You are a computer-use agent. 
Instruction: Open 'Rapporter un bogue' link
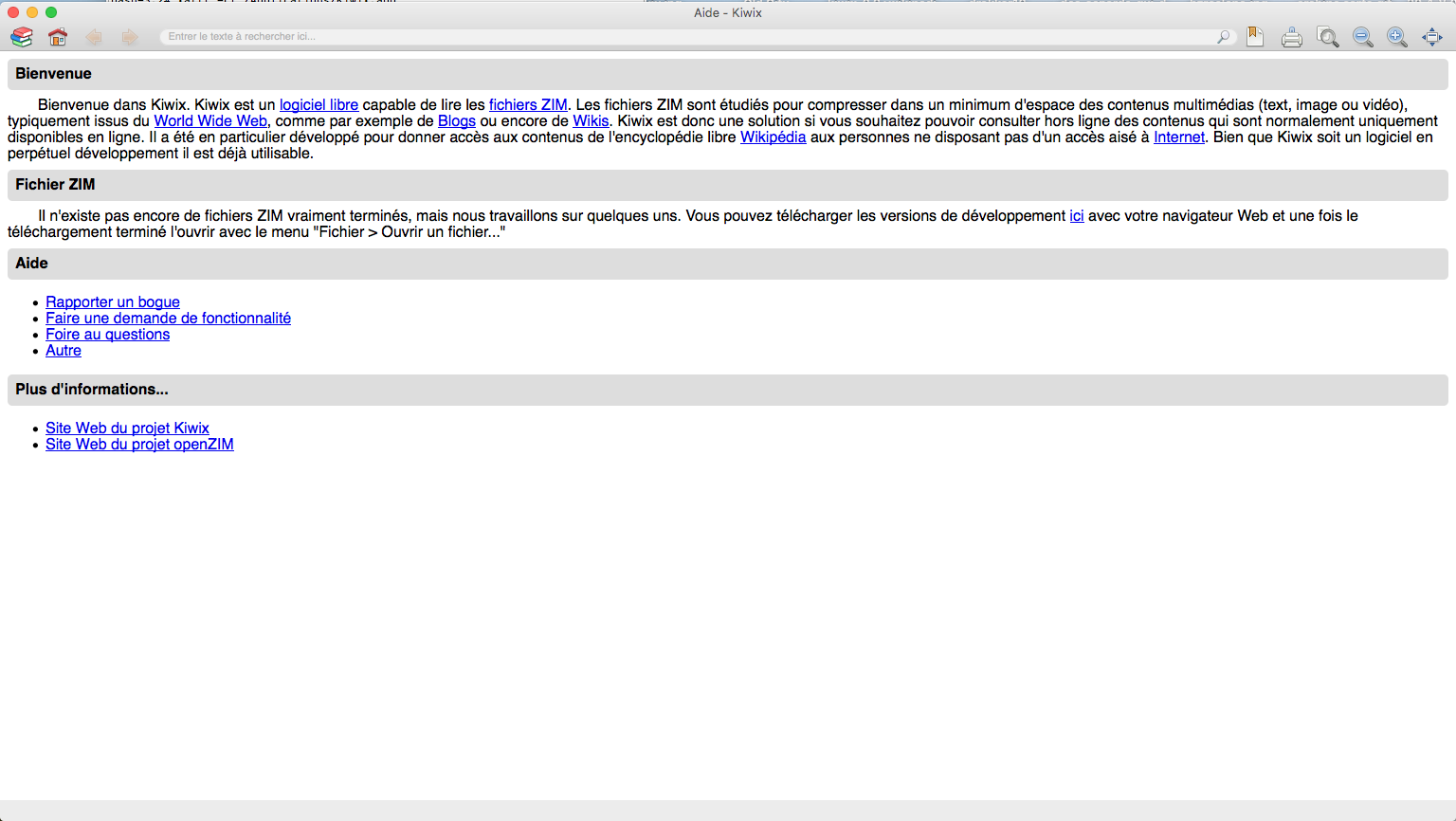pos(113,302)
